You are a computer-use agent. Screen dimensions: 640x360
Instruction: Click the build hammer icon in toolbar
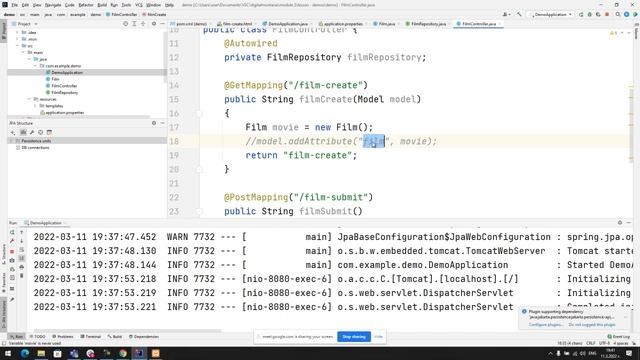[519, 14]
